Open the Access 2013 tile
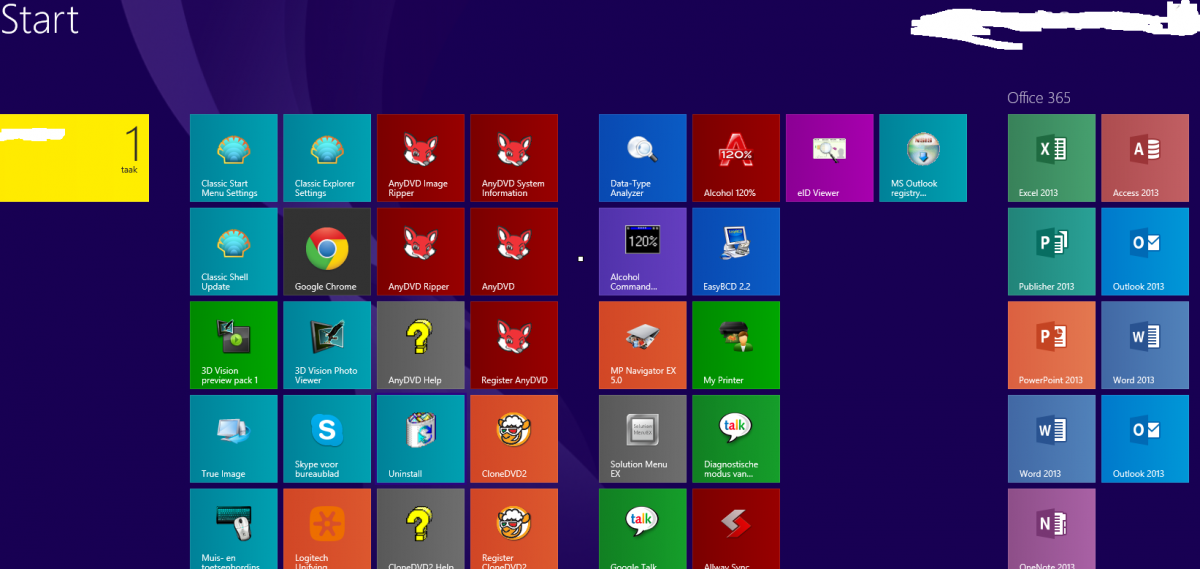 [x=1145, y=158]
